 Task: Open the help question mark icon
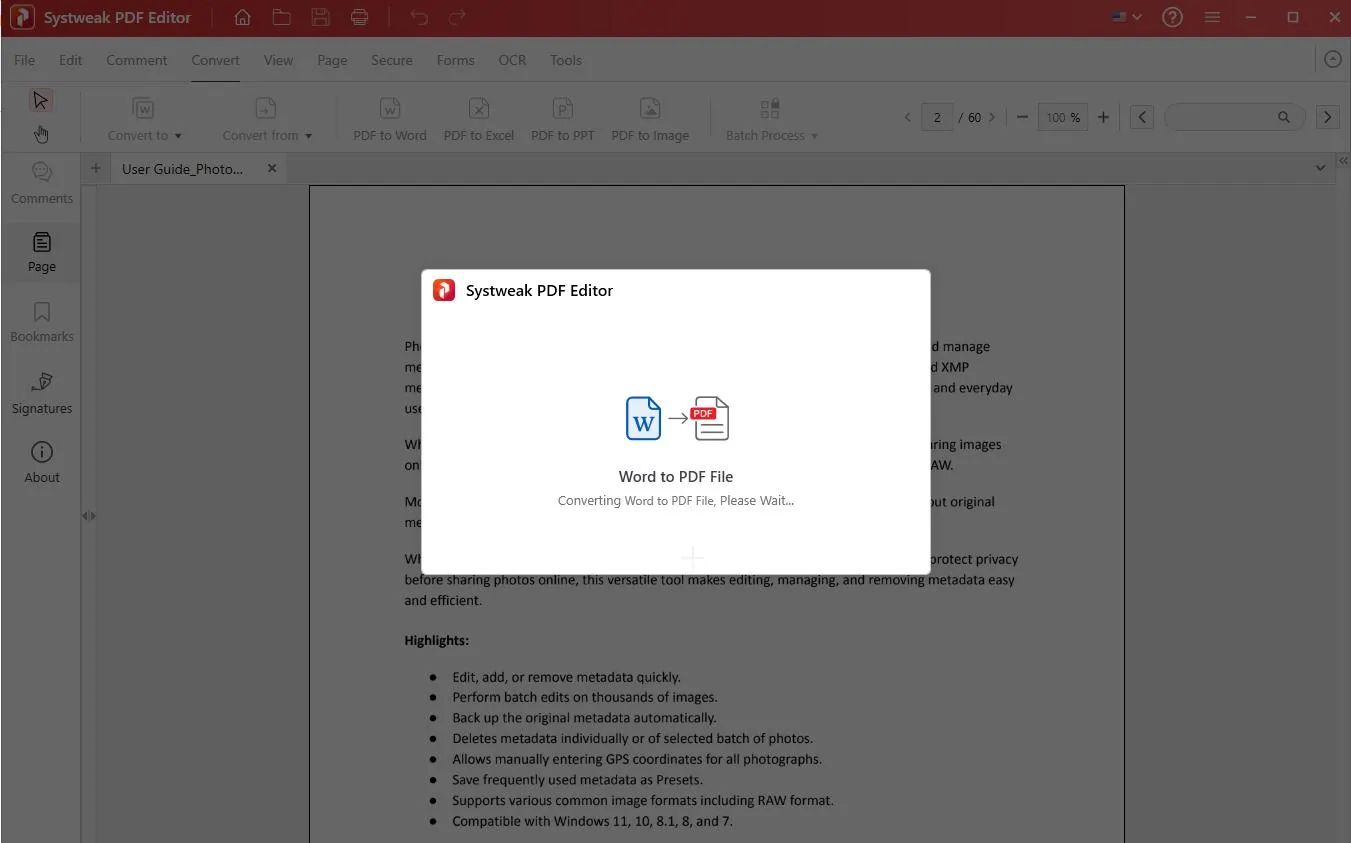point(1173,17)
